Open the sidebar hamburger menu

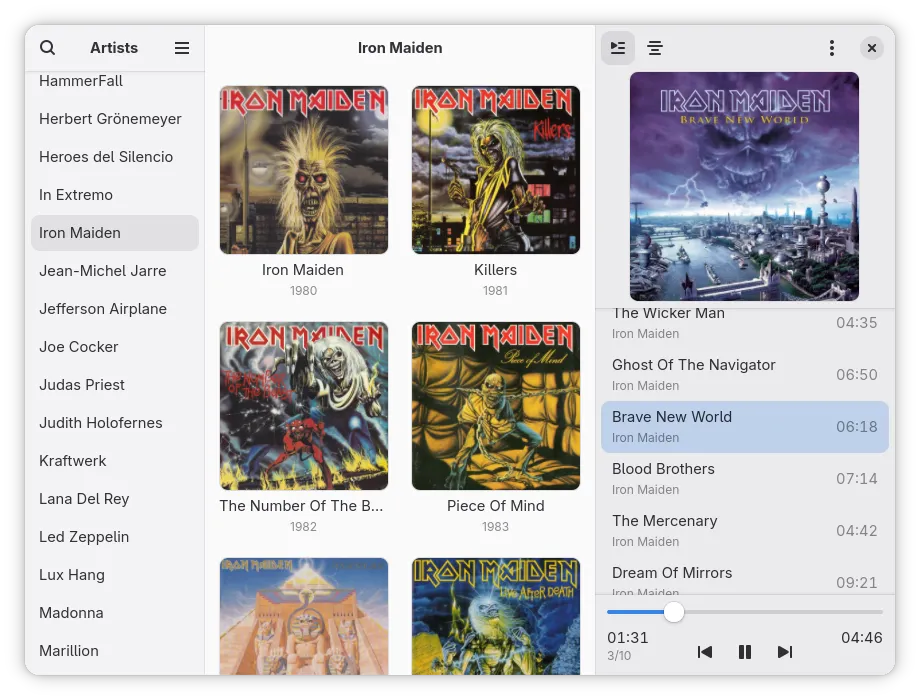click(x=182, y=48)
